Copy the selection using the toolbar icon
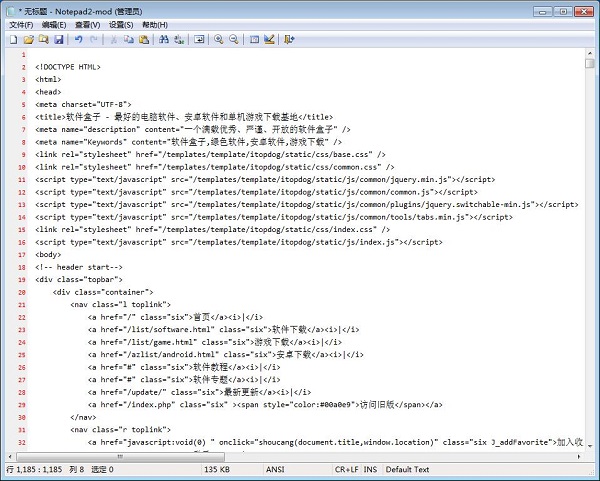 129,39
